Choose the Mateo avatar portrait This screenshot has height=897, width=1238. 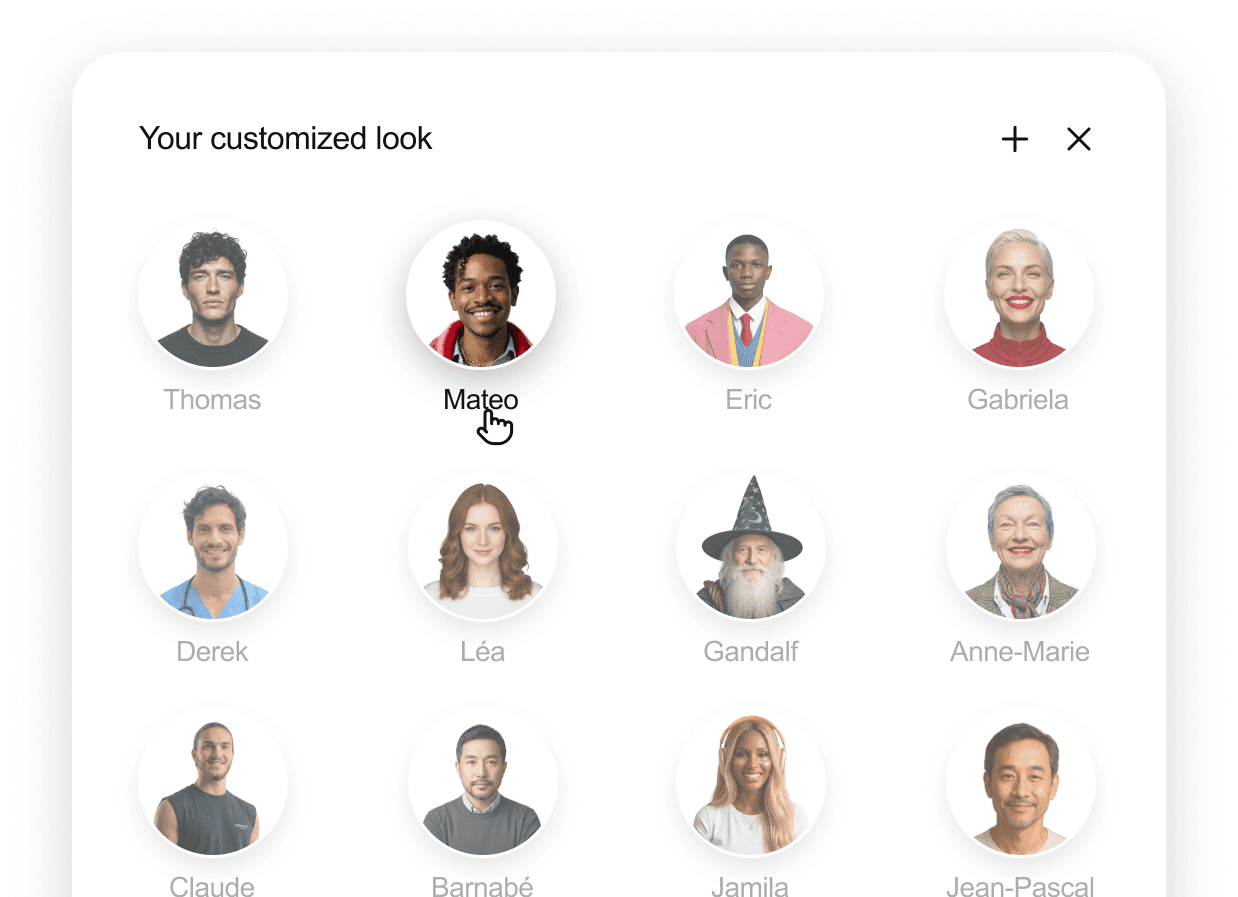pos(481,294)
